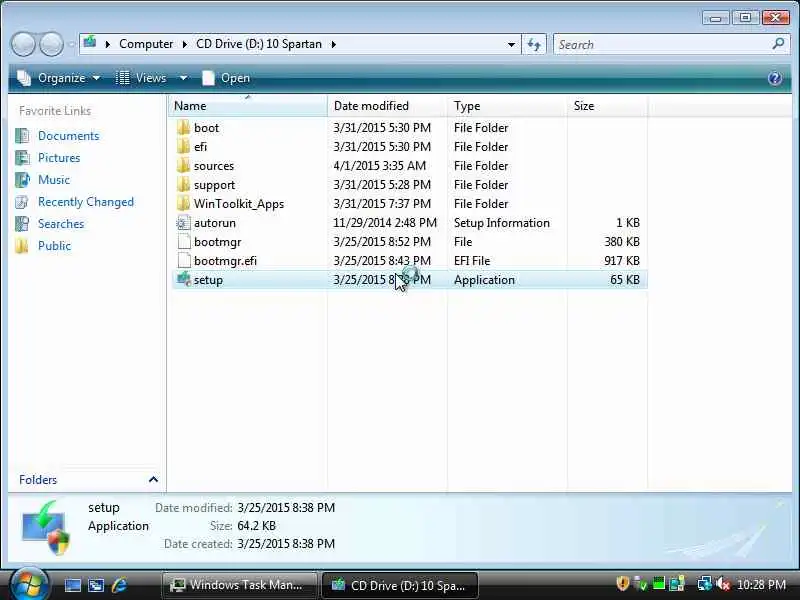Click 'EFI File' type cell
Screen dimensions: 800x600
pyautogui.click(x=472, y=261)
